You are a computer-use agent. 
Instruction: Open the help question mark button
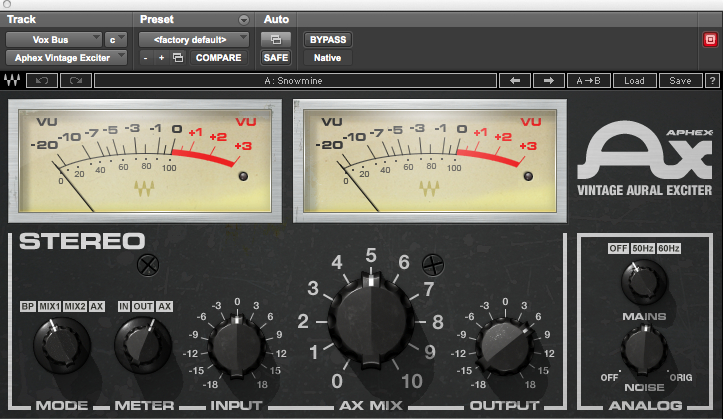pos(712,81)
